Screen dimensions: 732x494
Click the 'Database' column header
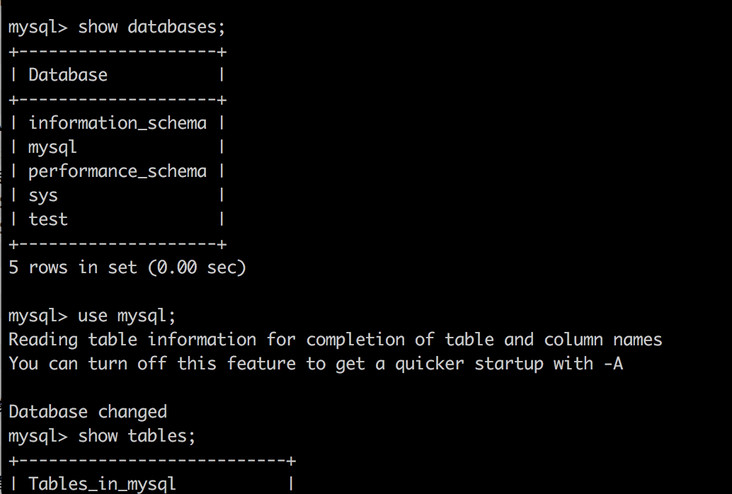[67, 75]
